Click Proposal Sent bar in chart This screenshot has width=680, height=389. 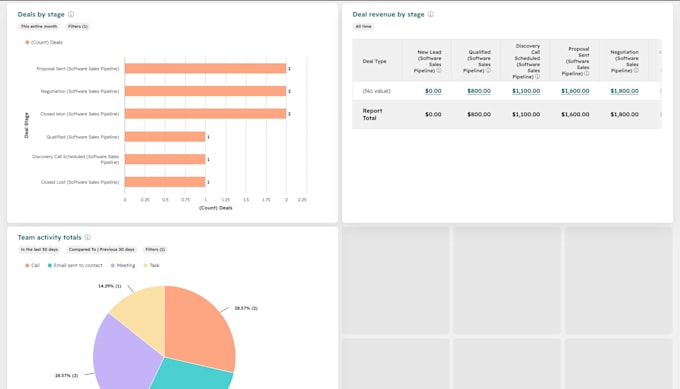click(206, 69)
